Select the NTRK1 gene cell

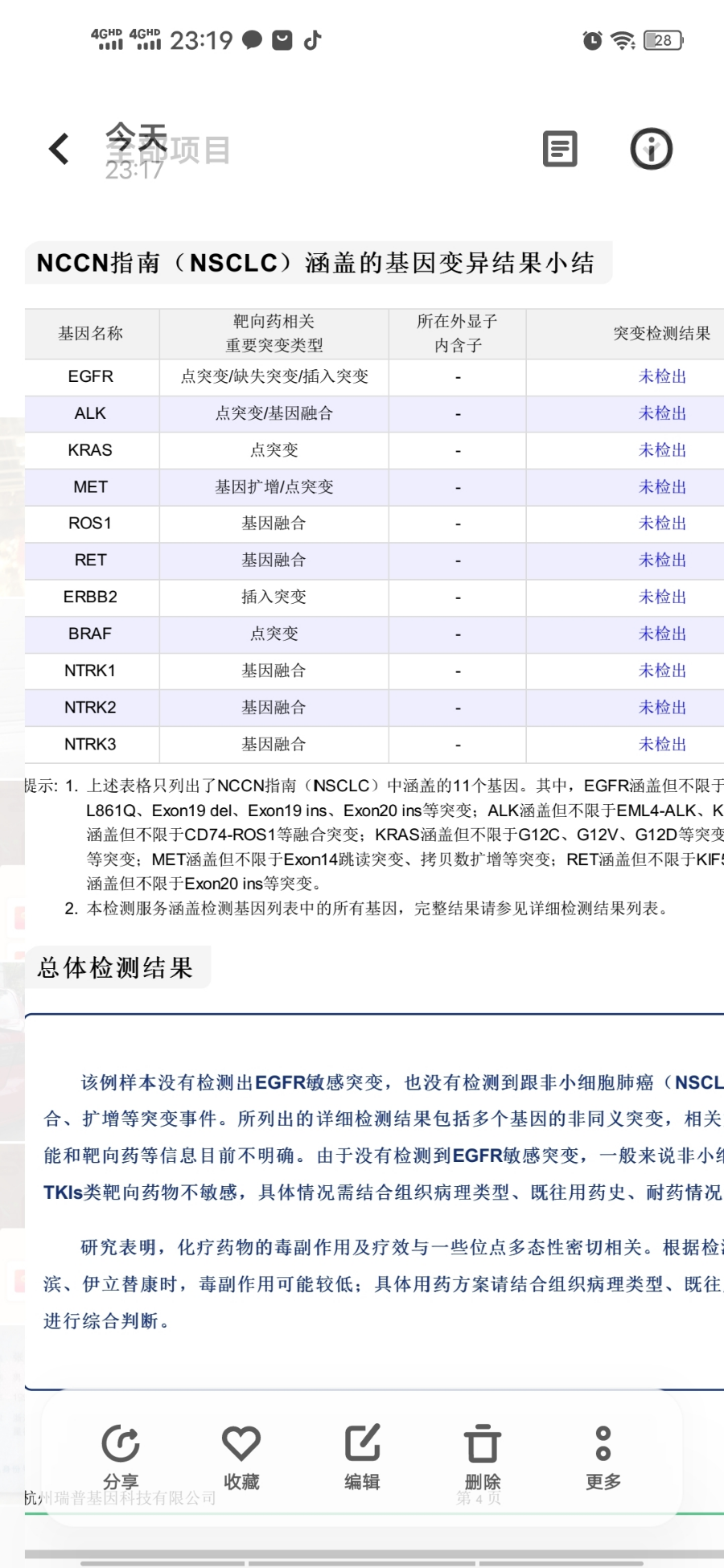(x=91, y=671)
